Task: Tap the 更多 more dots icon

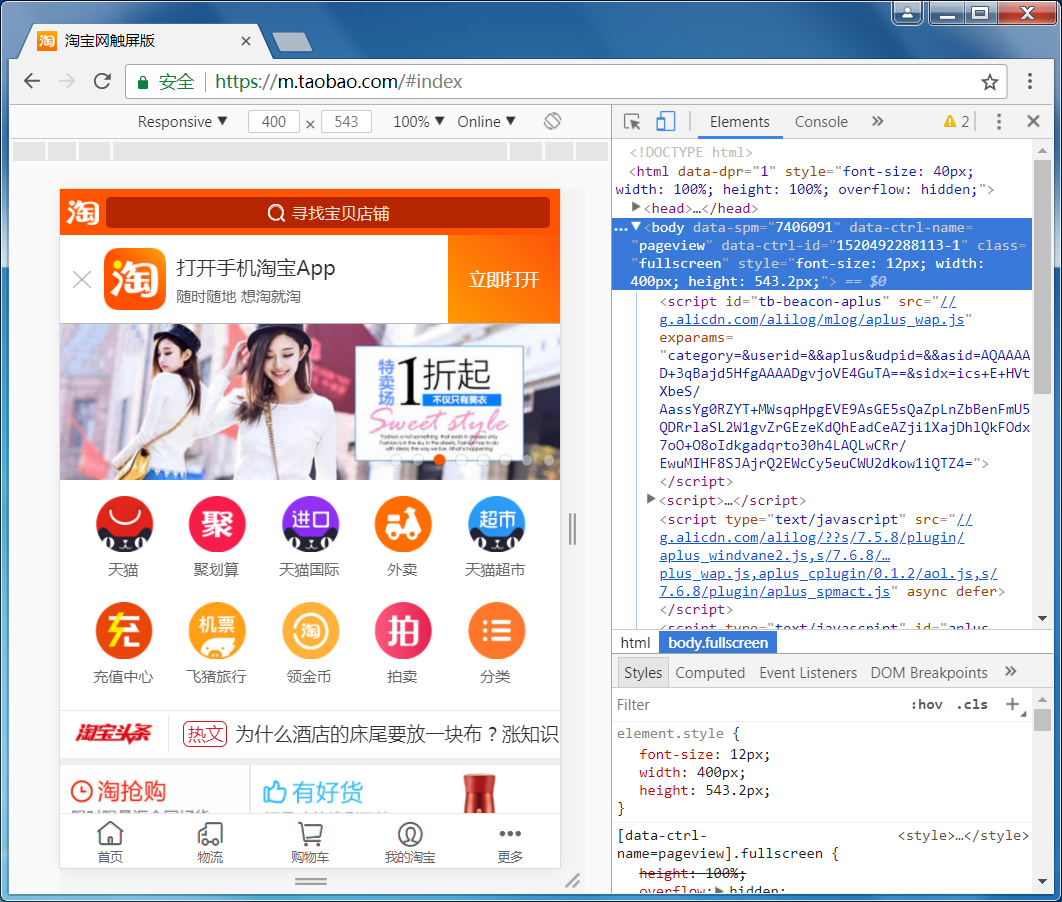Action: tap(509, 834)
